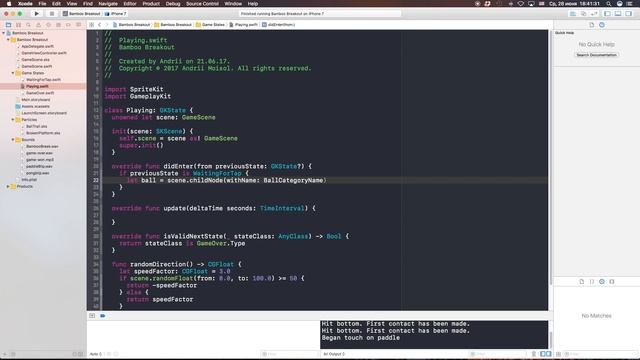
Task: Open the Code Snippet library icon
Action: [x=592, y=282]
